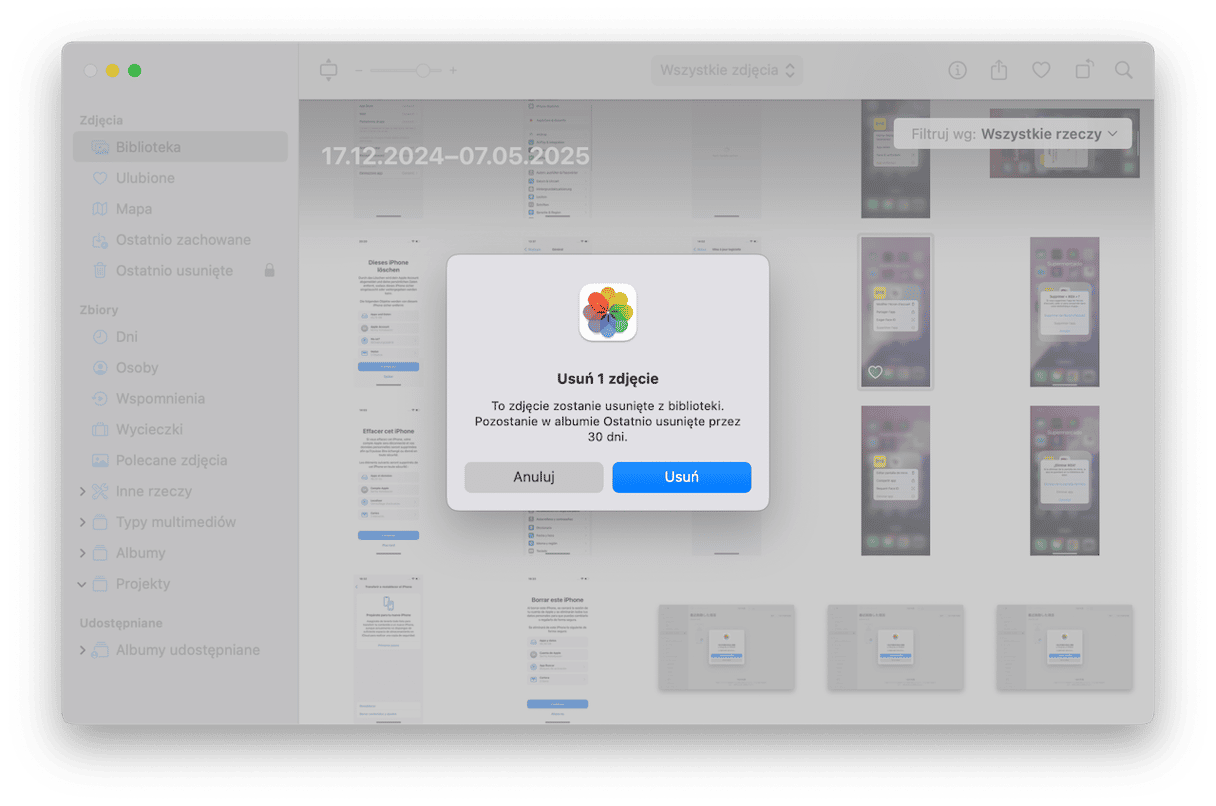
Task: Open Wspomnienia via its sidebar icon
Action: 100,399
